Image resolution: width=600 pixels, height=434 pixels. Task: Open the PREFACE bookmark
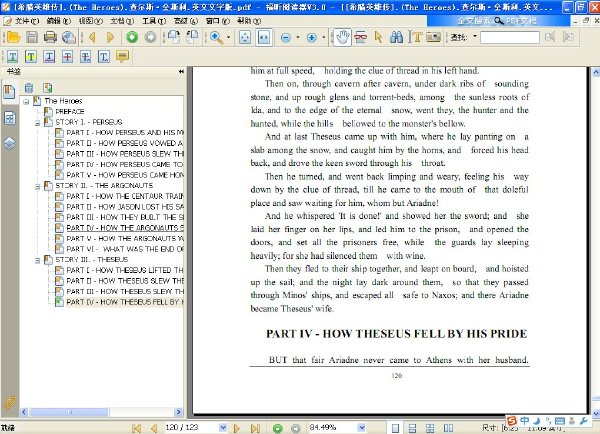pyautogui.click(x=70, y=111)
